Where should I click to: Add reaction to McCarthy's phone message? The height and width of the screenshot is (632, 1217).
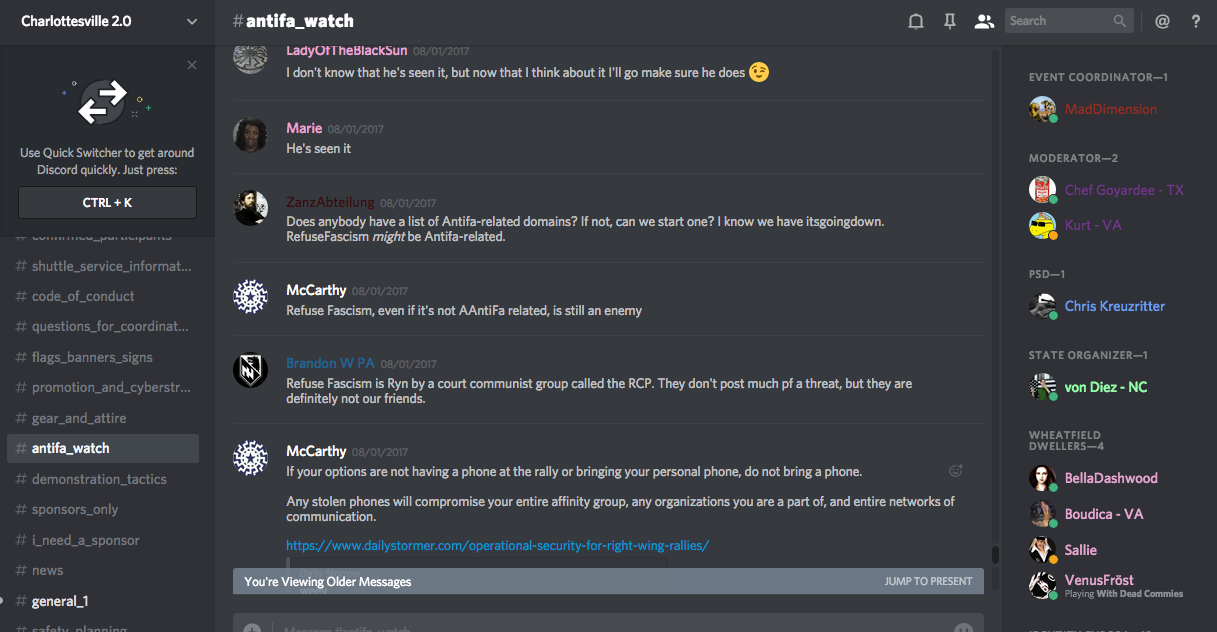[955, 470]
